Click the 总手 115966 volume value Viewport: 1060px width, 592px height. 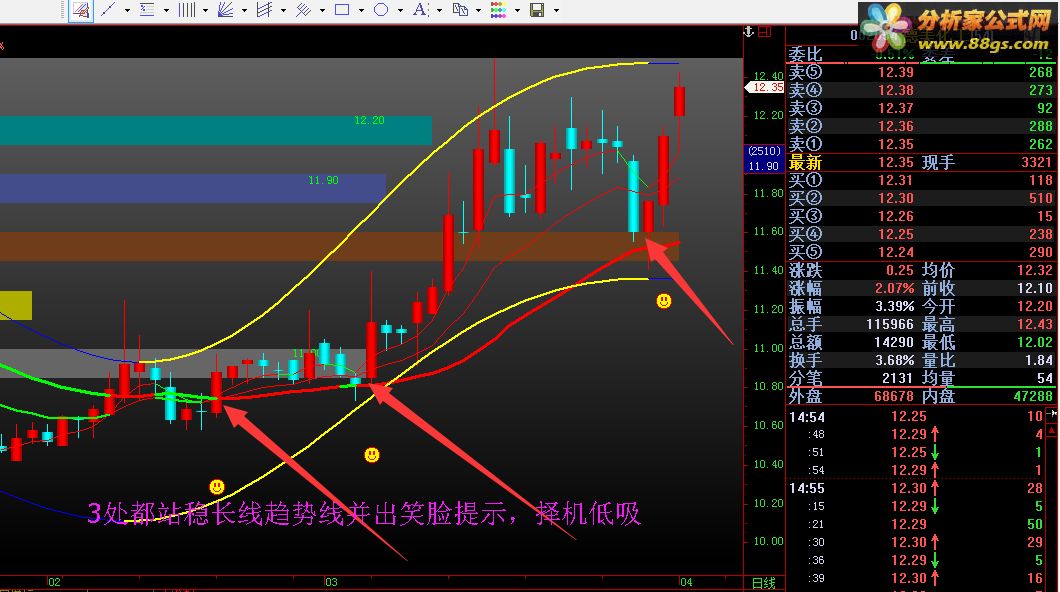point(890,324)
